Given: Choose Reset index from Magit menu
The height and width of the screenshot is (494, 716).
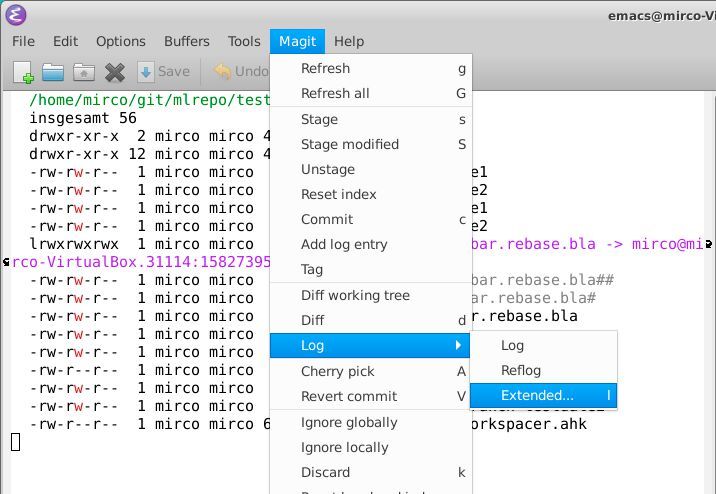Looking at the screenshot, I should click(x=371, y=194).
